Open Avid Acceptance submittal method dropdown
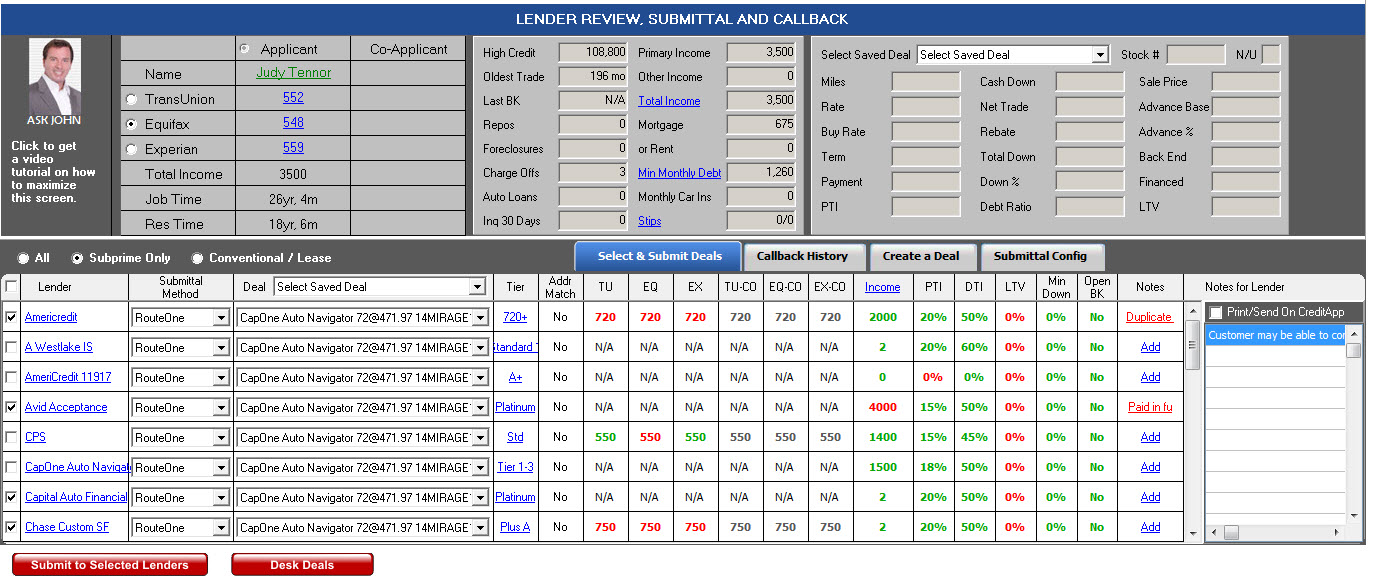 pos(180,407)
